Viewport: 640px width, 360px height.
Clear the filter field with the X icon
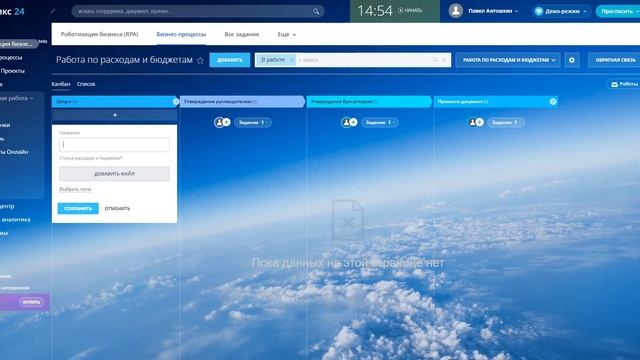click(444, 60)
